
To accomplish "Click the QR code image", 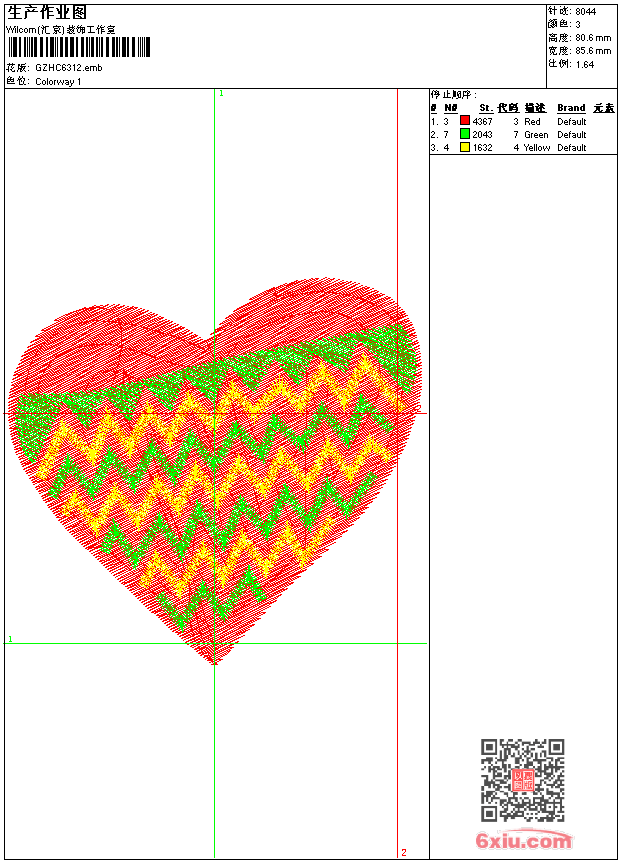I will (522, 780).
